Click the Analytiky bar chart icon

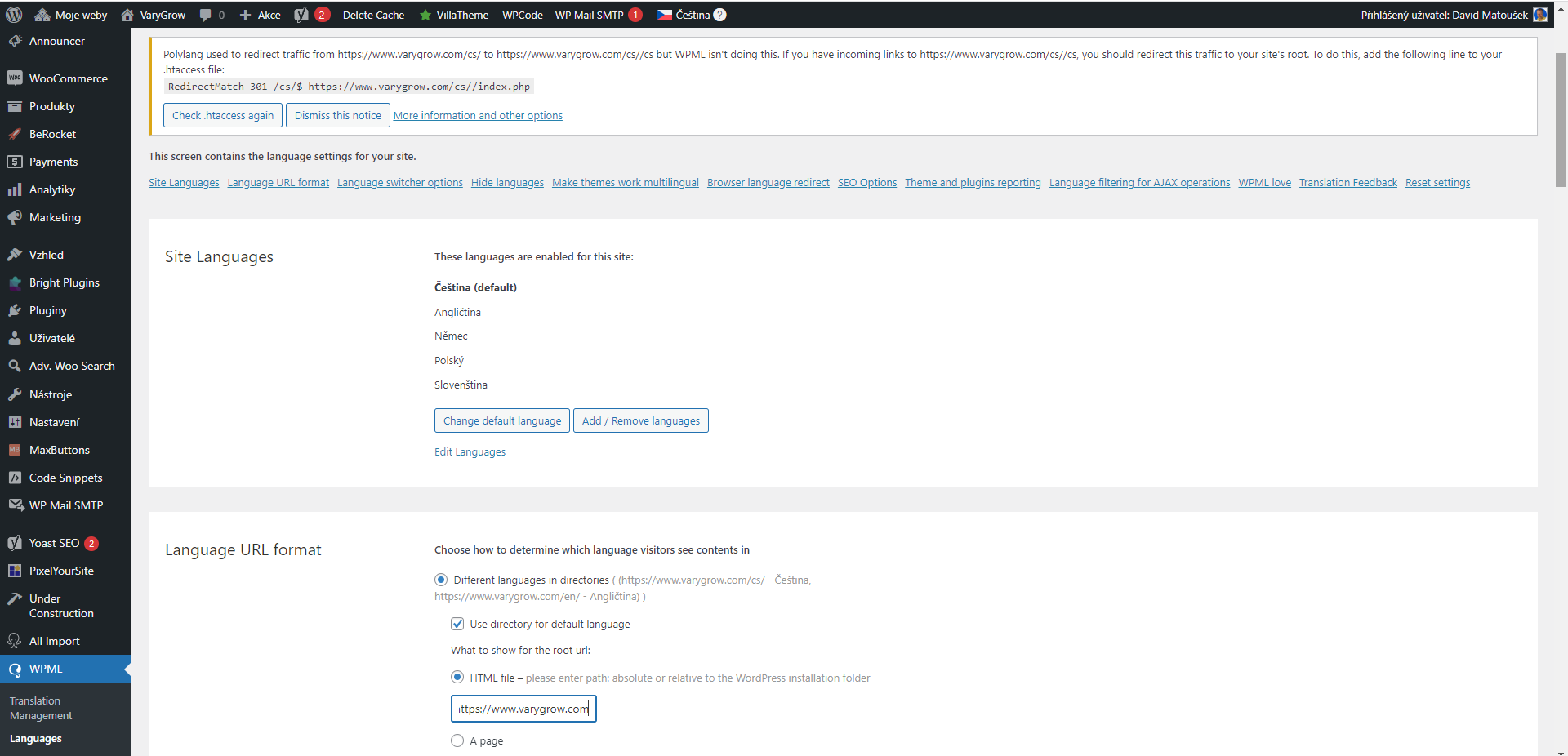(x=15, y=189)
